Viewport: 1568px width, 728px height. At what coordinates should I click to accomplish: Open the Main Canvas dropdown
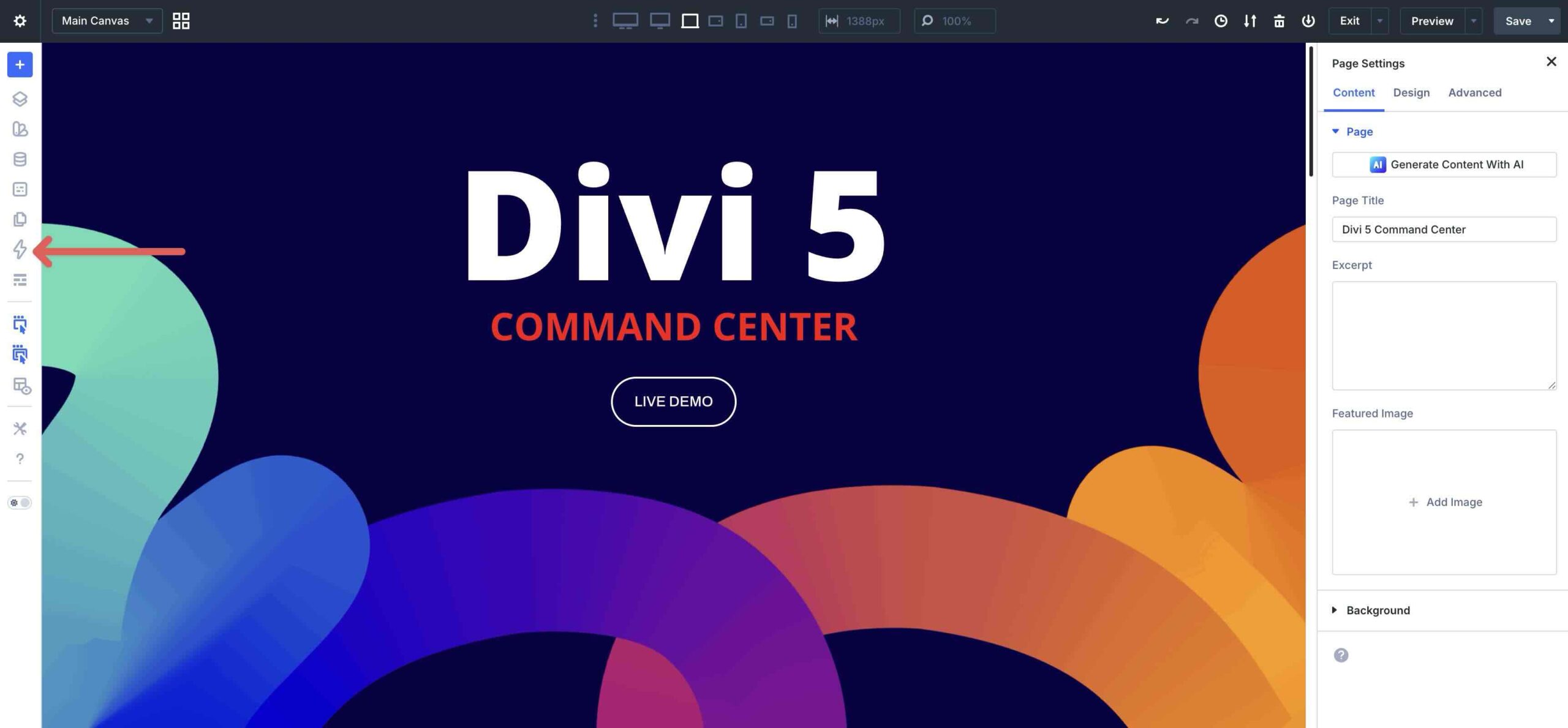pyautogui.click(x=107, y=21)
